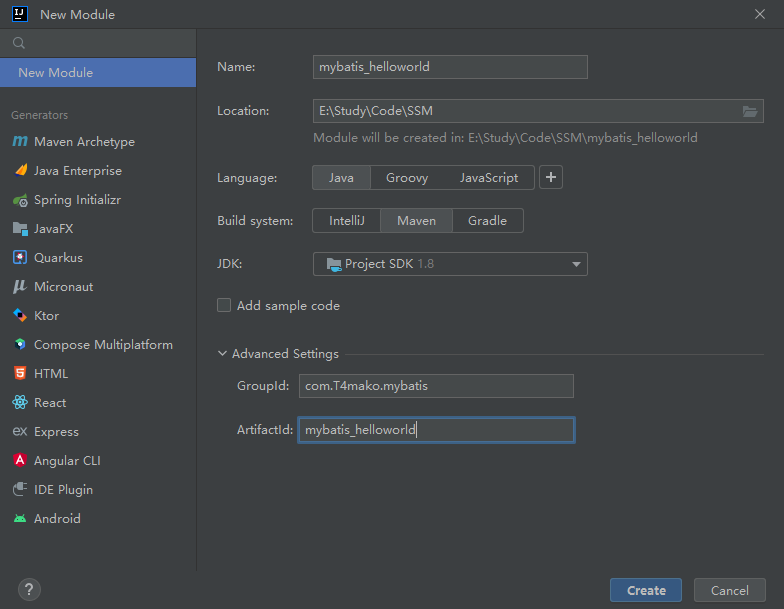
Task: Select Groovy as the language
Action: point(407,178)
